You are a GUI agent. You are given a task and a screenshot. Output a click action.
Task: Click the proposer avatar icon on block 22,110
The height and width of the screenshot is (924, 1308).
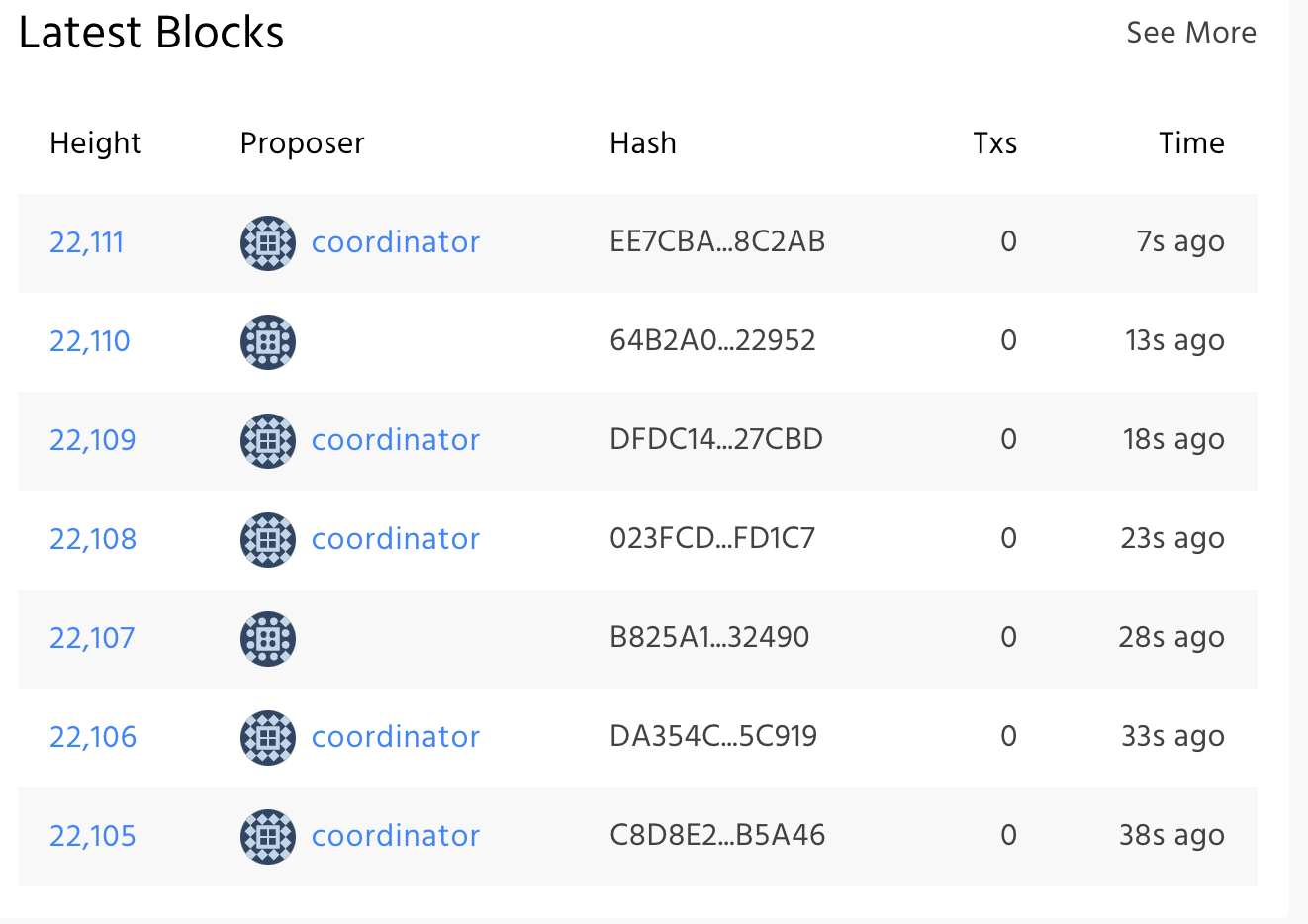(x=267, y=341)
